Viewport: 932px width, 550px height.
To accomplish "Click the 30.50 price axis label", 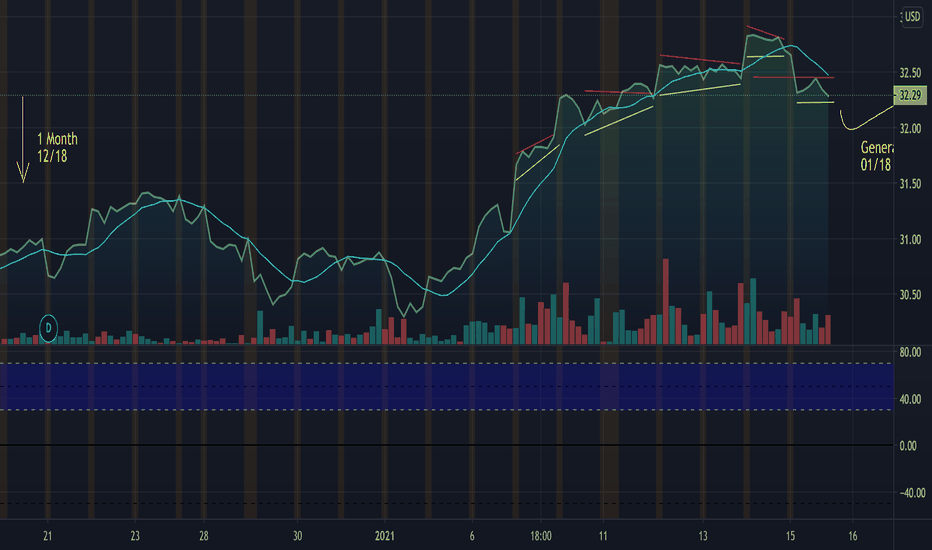I will tap(910, 295).
